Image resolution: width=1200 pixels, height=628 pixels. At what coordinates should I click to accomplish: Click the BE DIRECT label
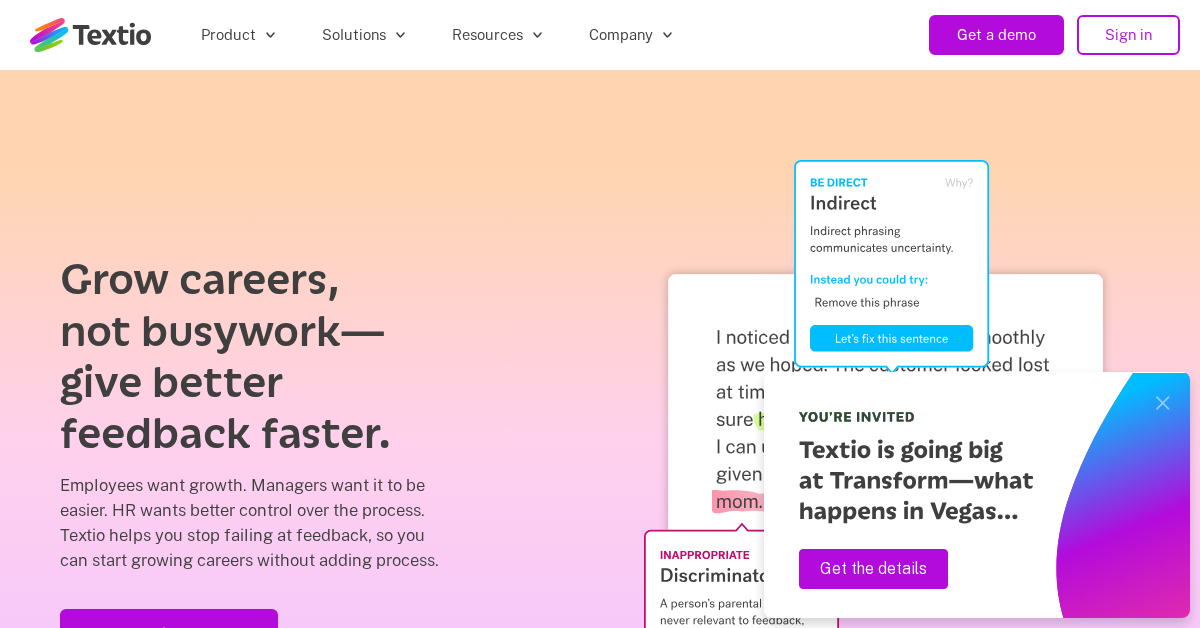point(839,183)
